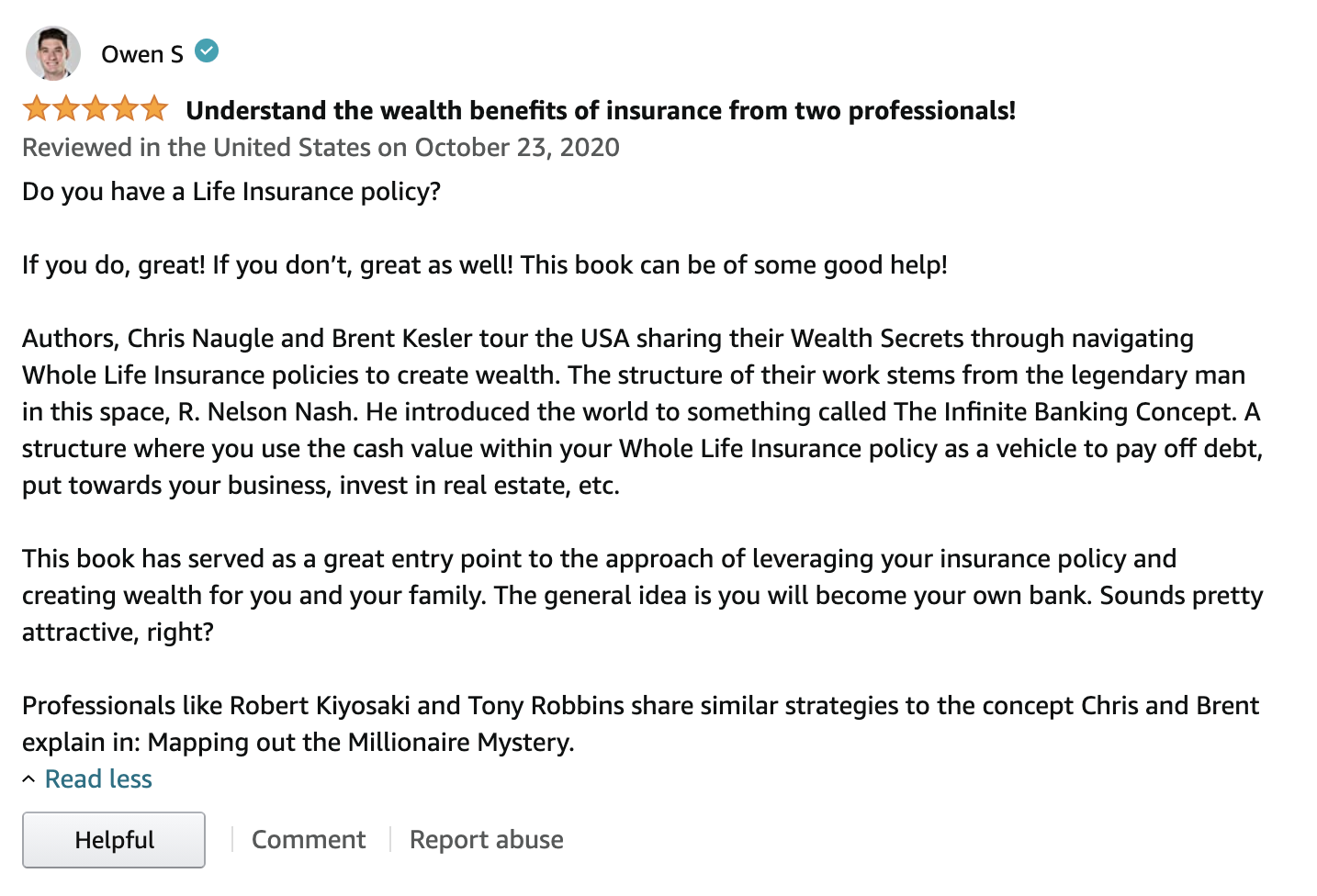Click the fifth rating star
This screenshot has height=896, width=1317.
pos(154,109)
